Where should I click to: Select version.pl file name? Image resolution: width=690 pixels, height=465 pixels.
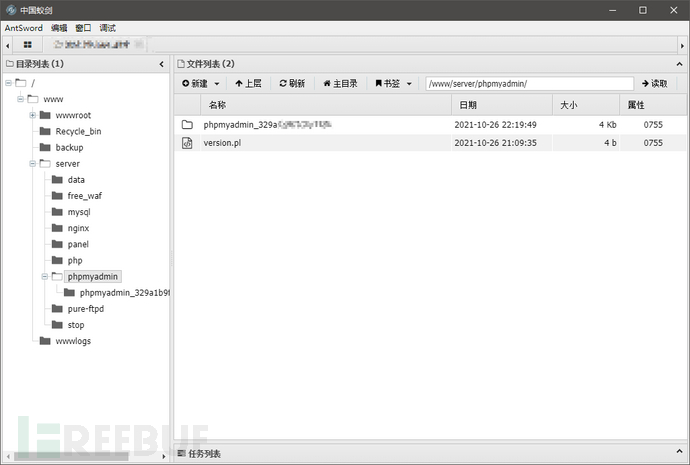point(222,143)
